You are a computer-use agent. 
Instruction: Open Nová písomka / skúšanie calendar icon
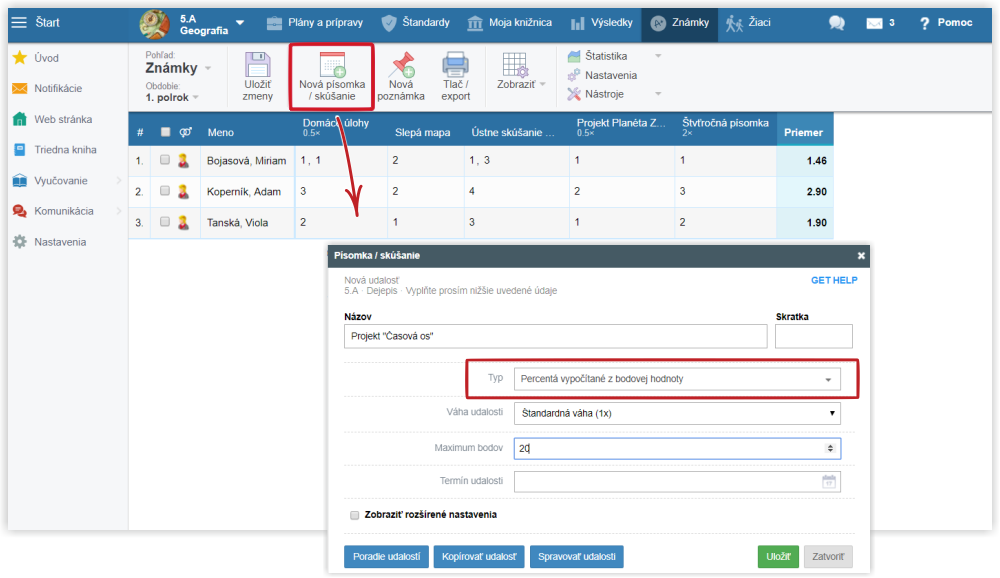(332, 66)
